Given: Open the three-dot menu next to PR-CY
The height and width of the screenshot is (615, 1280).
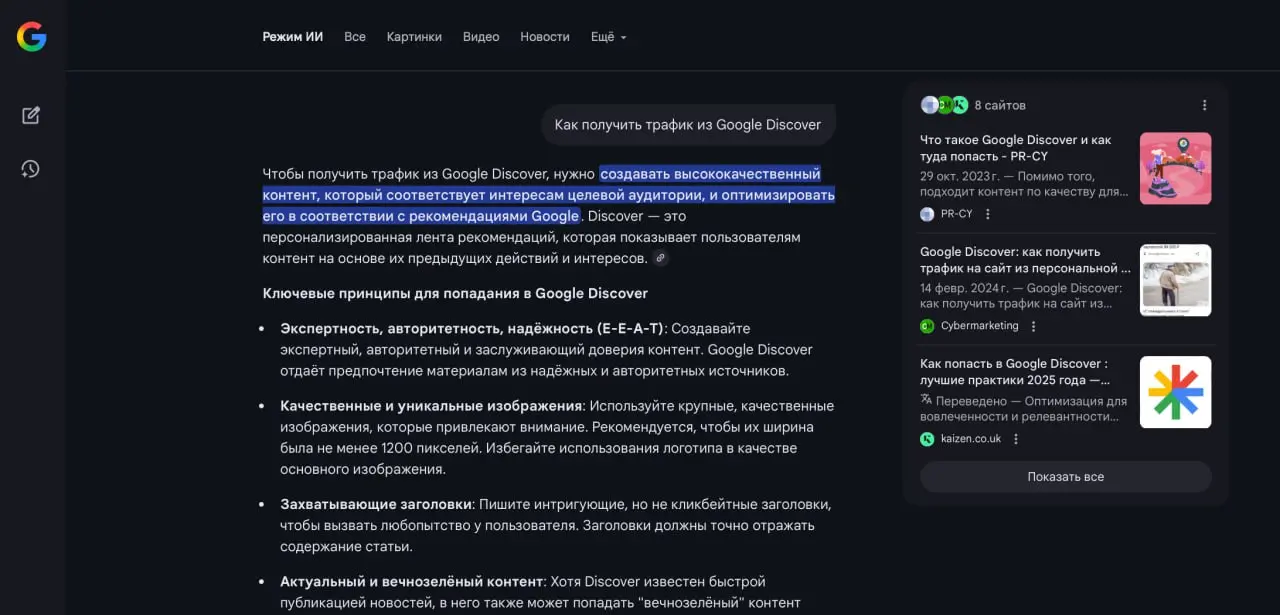Looking at the screenshot, I should (x=988, y=214).
